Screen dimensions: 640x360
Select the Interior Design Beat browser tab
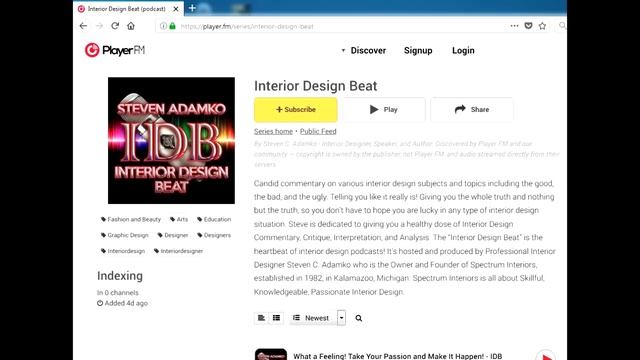129,9
